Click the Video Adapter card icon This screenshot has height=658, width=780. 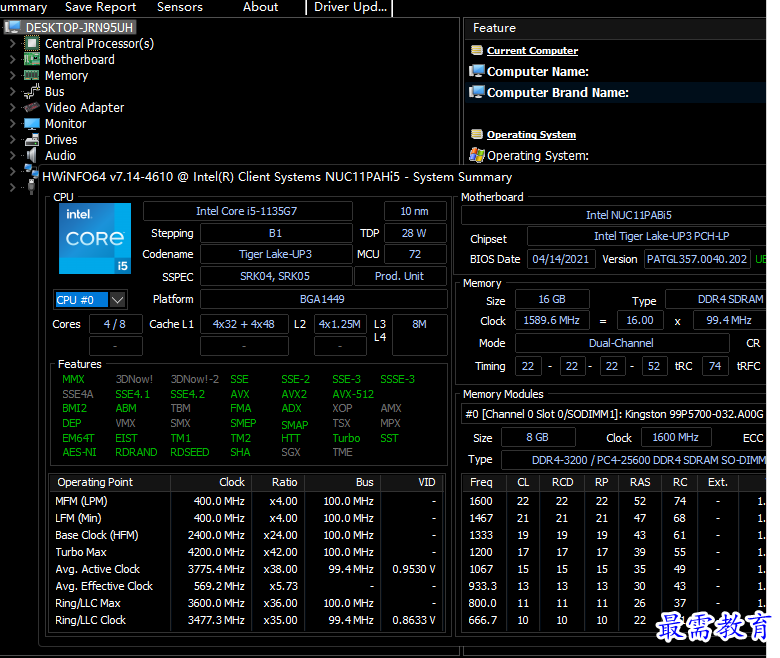tap(32, 108)
